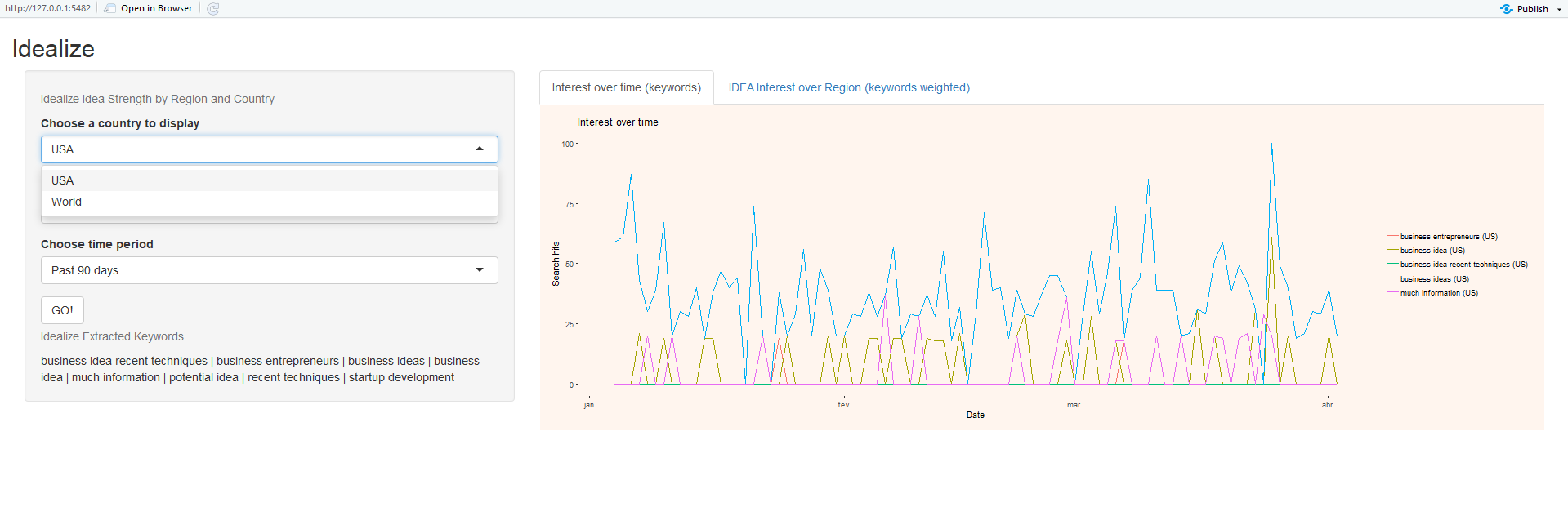Open IDEA Interest over Region tab

coord(849,87)
